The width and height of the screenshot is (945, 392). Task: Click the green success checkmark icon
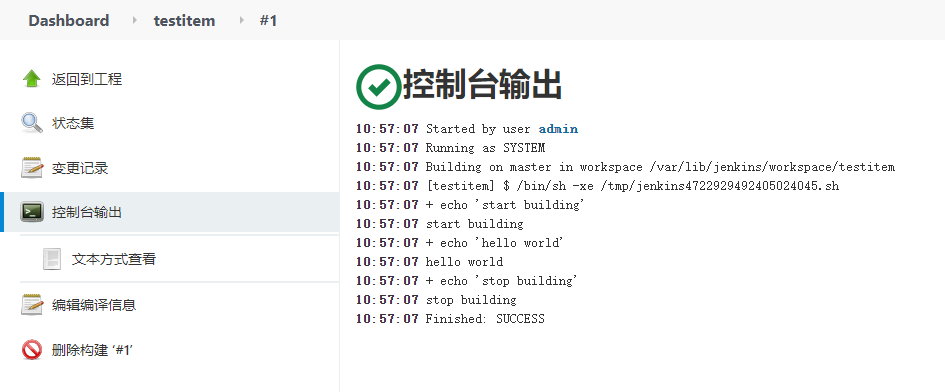tap(378, 87)
